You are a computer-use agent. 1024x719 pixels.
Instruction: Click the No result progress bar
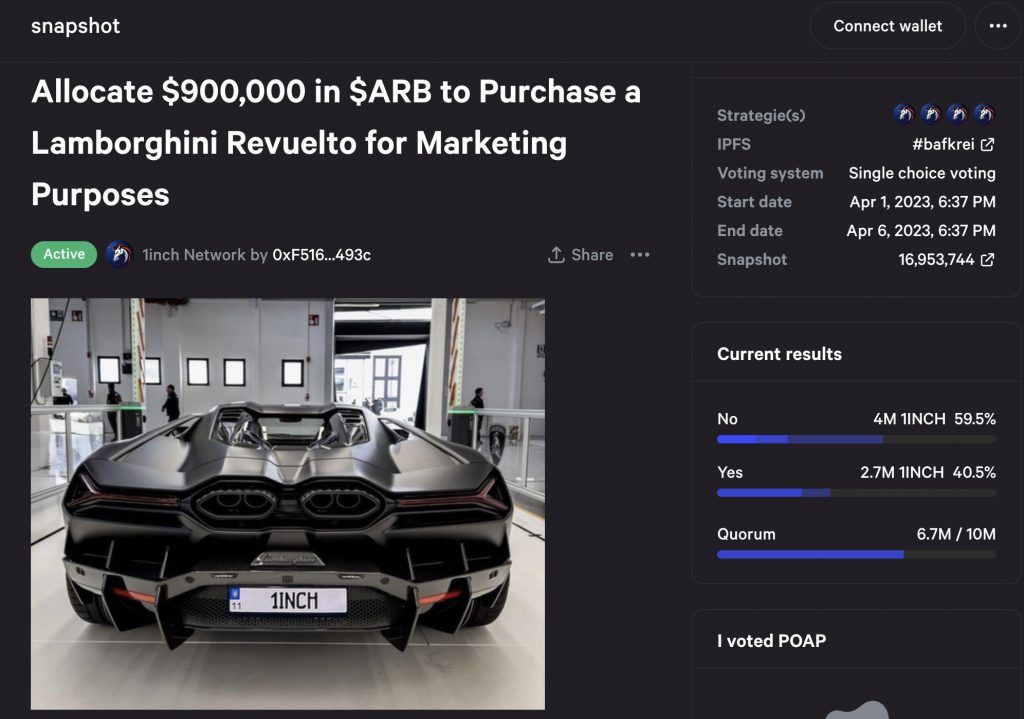856,439
